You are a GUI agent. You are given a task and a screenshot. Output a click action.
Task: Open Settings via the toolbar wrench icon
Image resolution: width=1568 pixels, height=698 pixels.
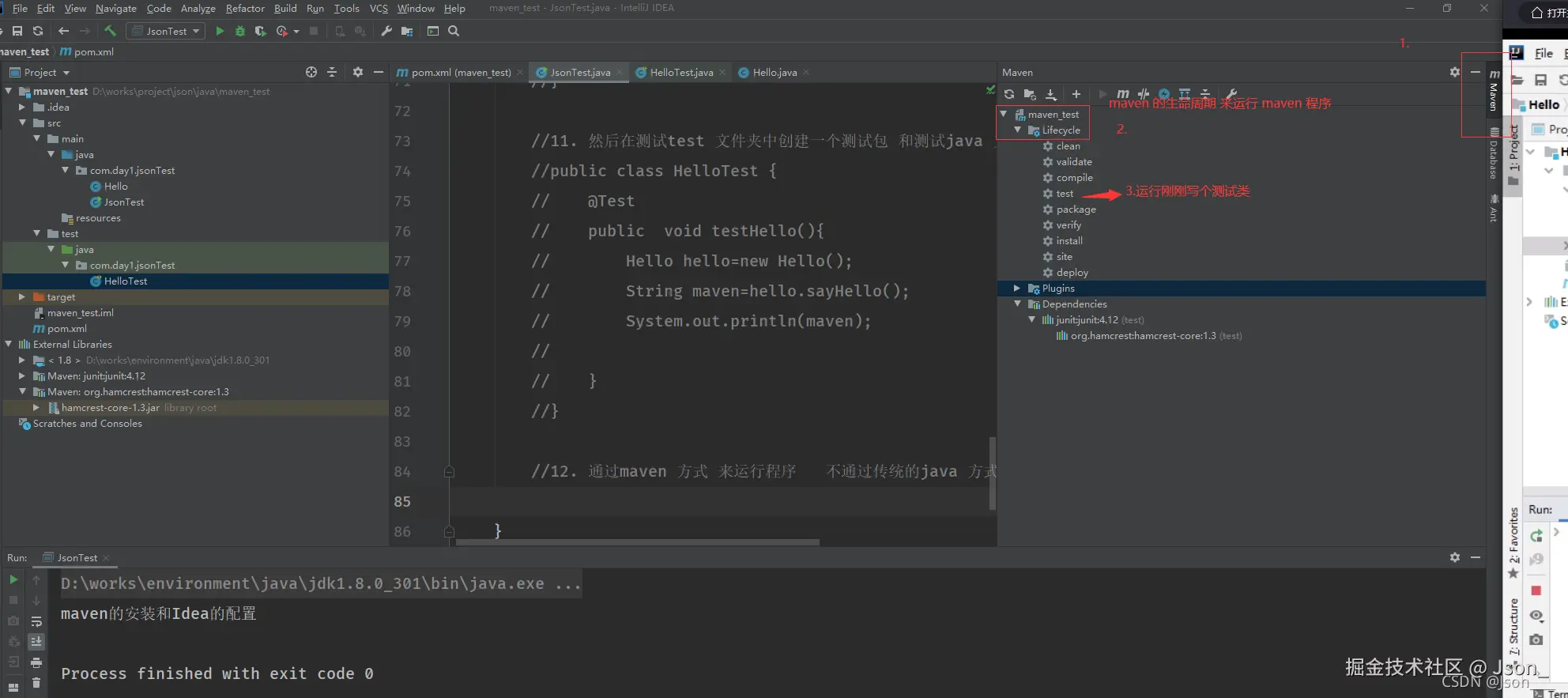tap(386, 31)
